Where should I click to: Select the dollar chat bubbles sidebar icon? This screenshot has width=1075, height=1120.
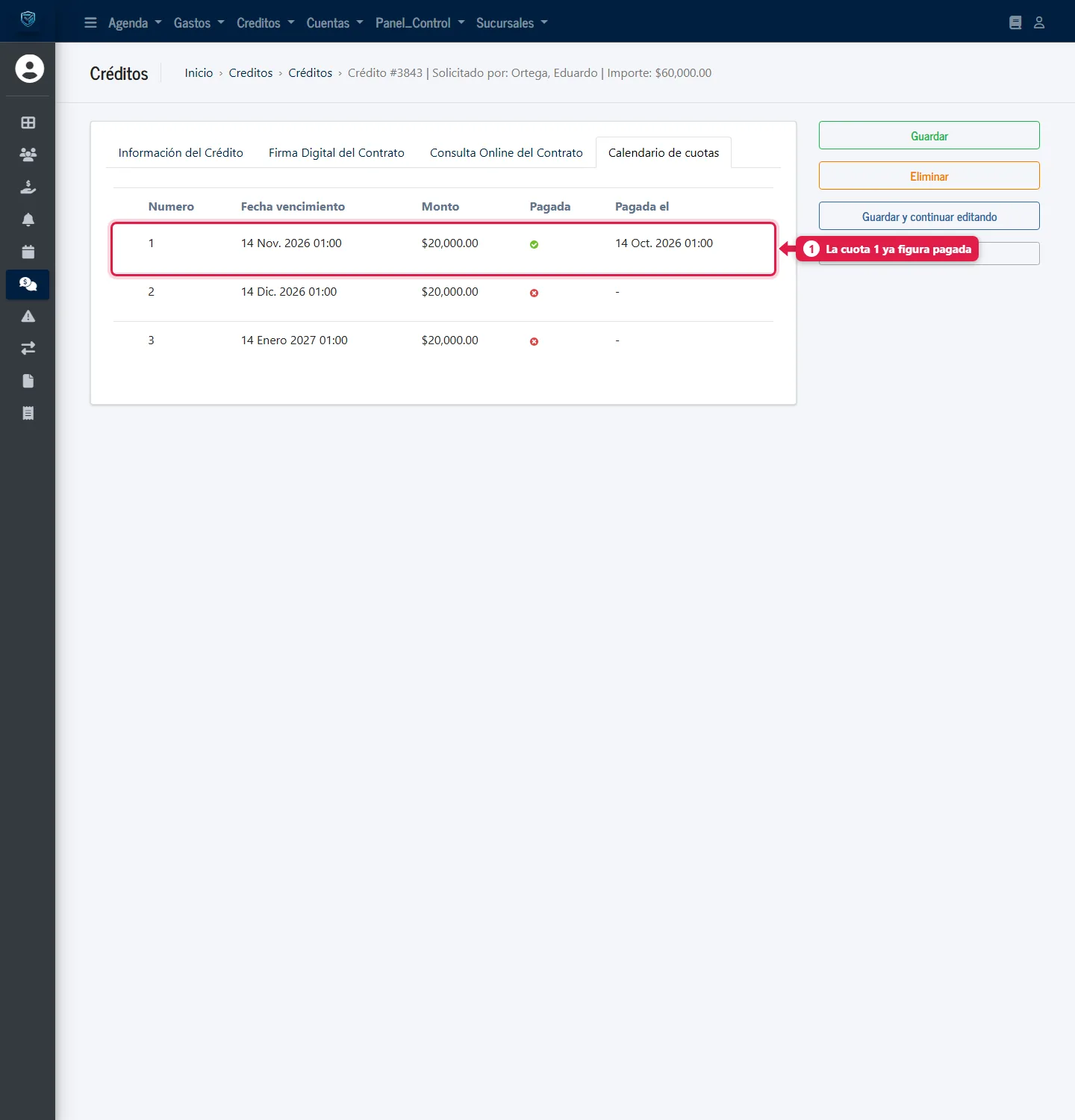click(x=28, y=284)
